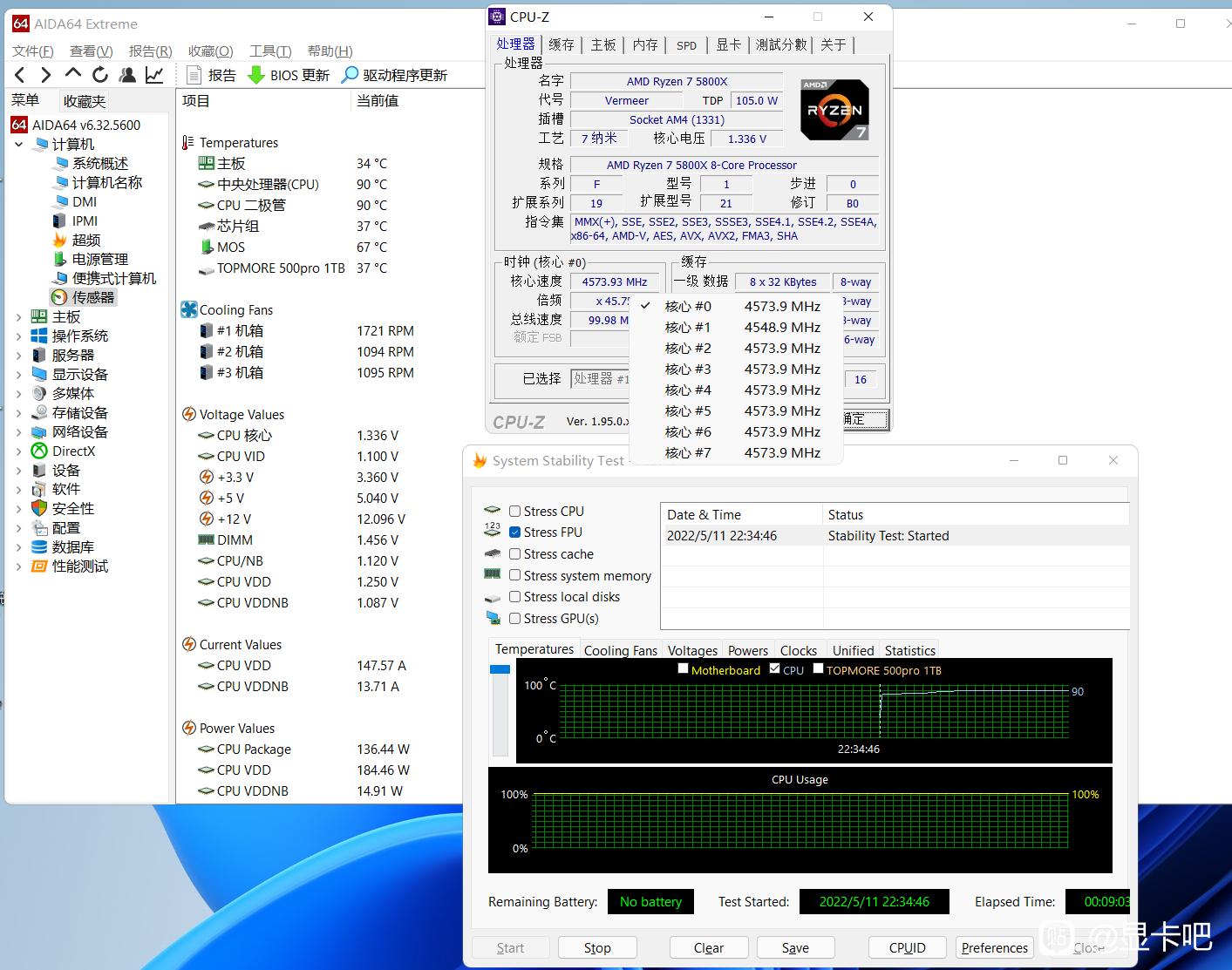Select 超频 flame icon in tree
1232x970 pixels.
[x=59, y=240]
